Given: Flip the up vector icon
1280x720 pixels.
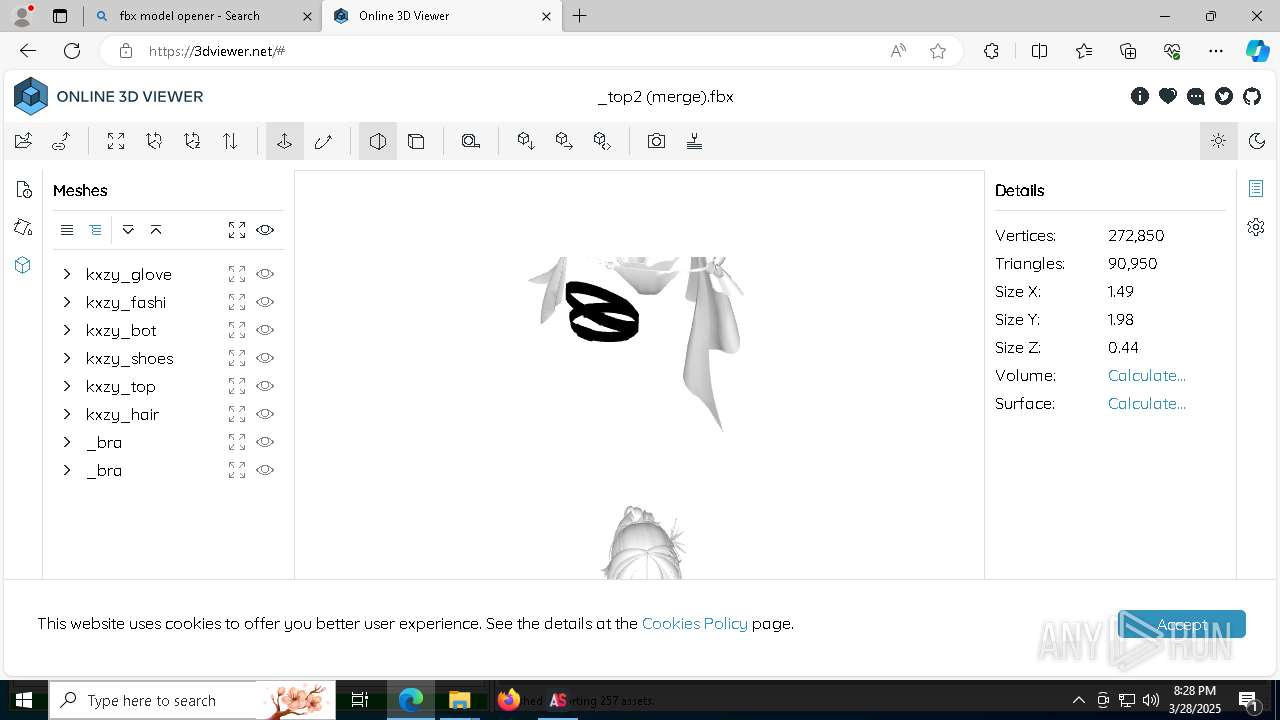Looking at the screenshot, I should tap(230, 141).
